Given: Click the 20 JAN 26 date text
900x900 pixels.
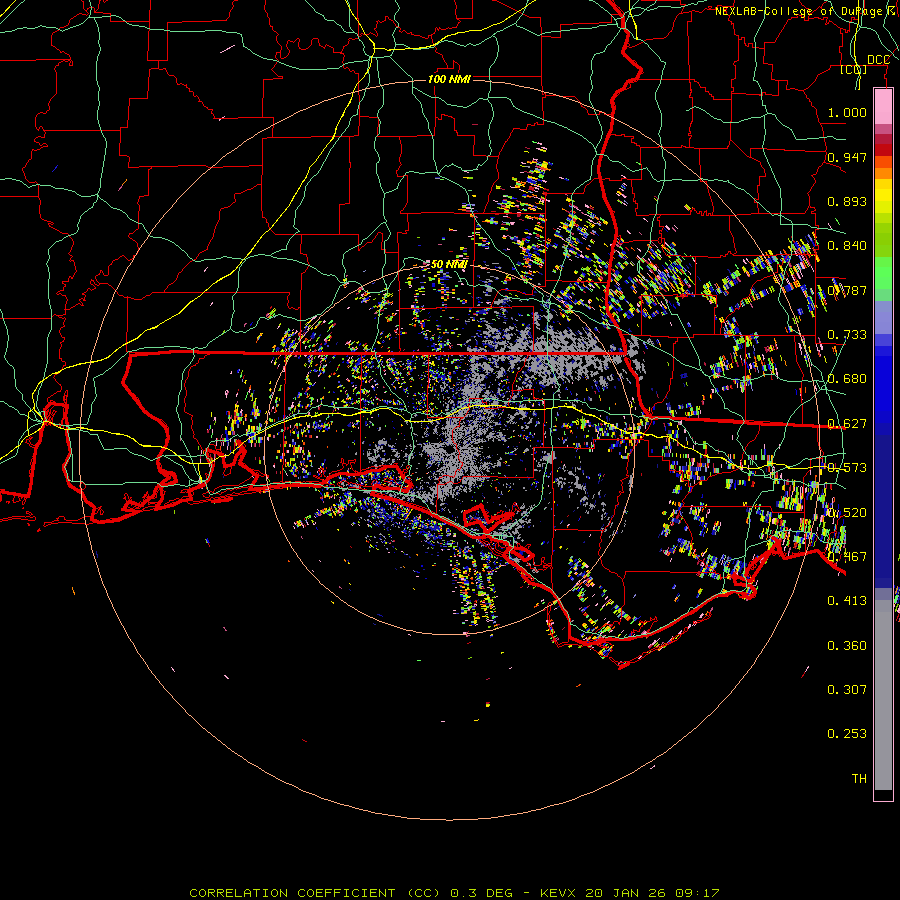Looking at the screenshot, I should (624, 893).
